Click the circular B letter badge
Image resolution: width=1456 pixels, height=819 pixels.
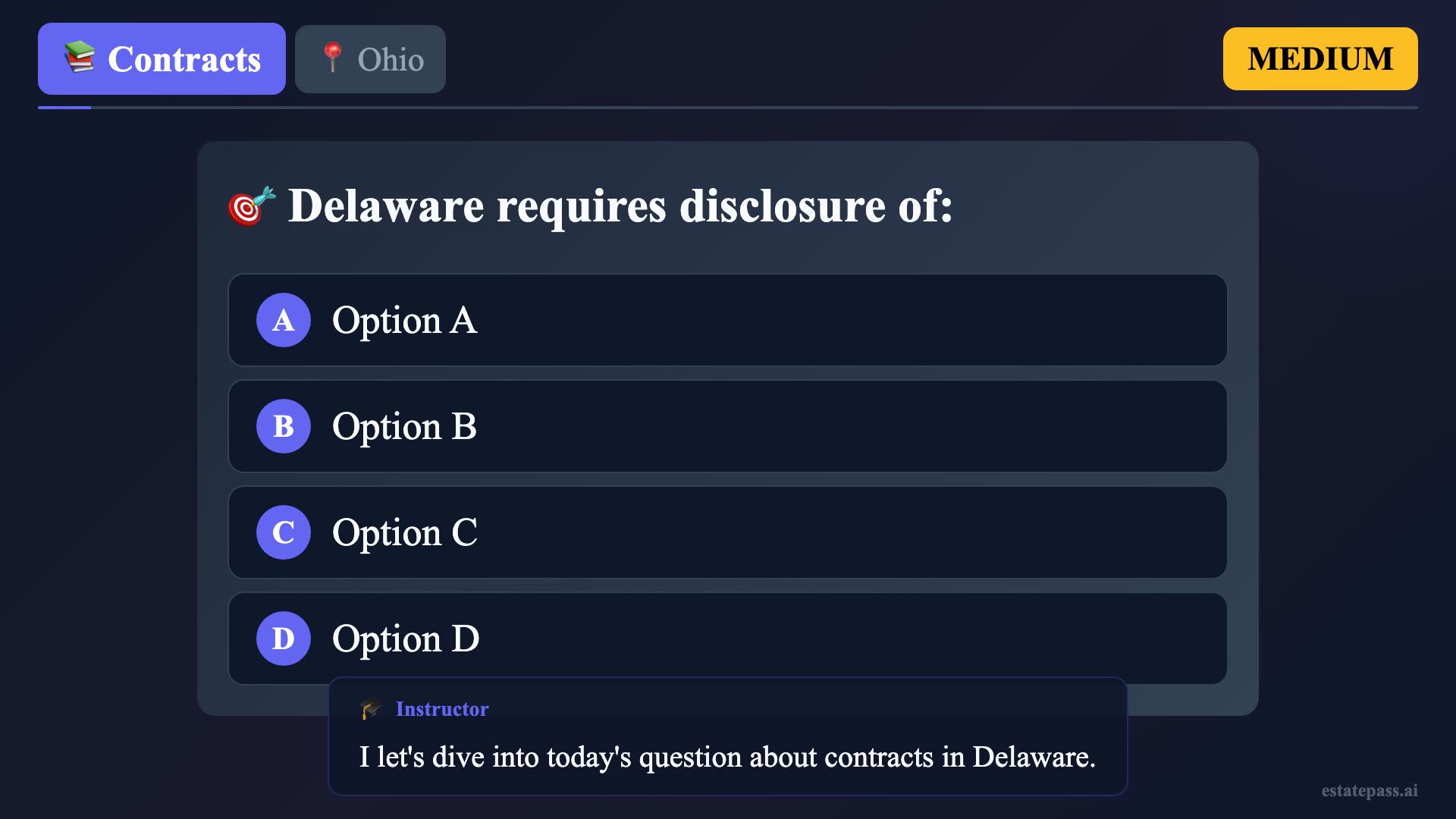coord(284,426)
